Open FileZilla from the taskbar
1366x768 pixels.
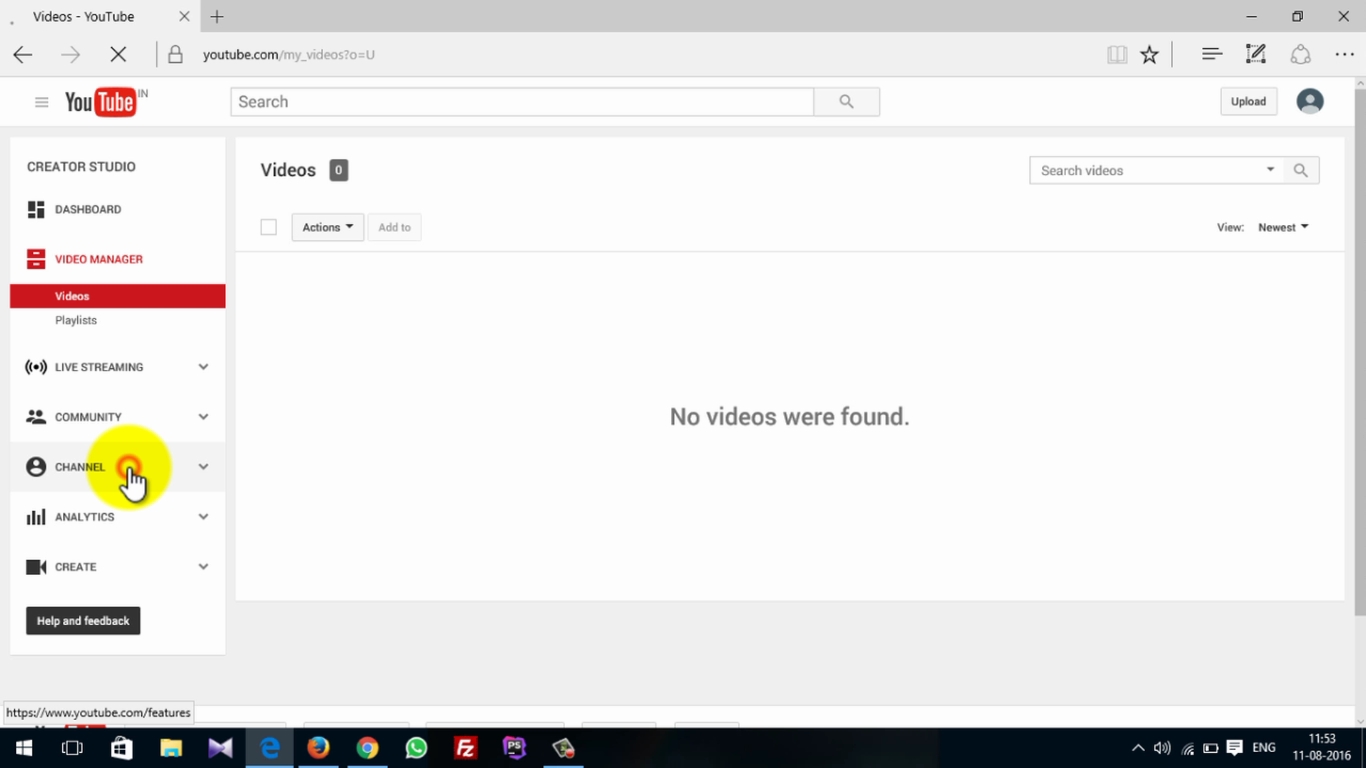click(465, 748)
